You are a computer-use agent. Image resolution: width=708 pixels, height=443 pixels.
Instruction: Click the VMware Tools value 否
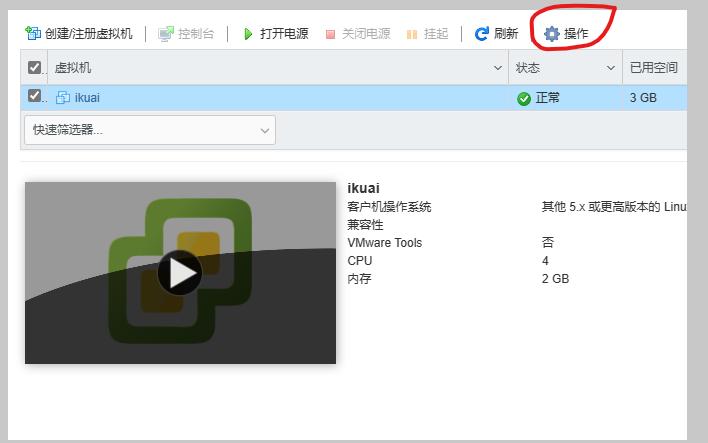[548, 242]
